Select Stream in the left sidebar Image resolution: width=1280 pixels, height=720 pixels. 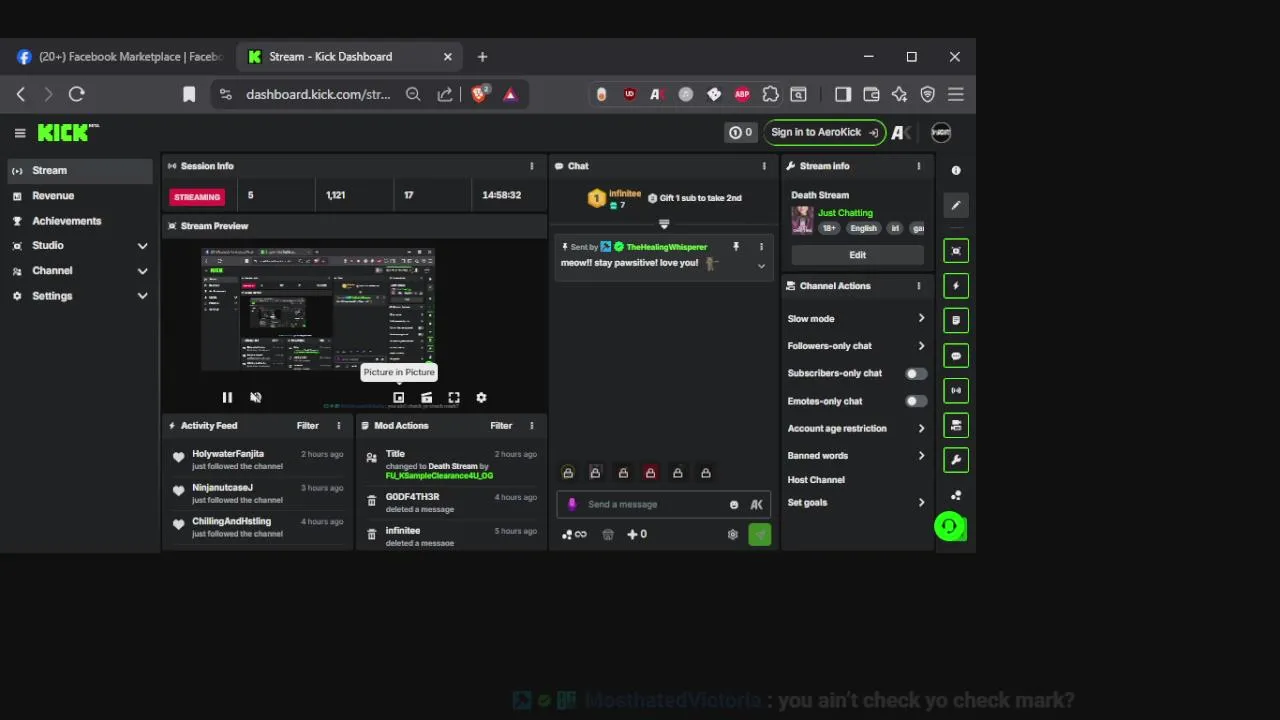80,170
